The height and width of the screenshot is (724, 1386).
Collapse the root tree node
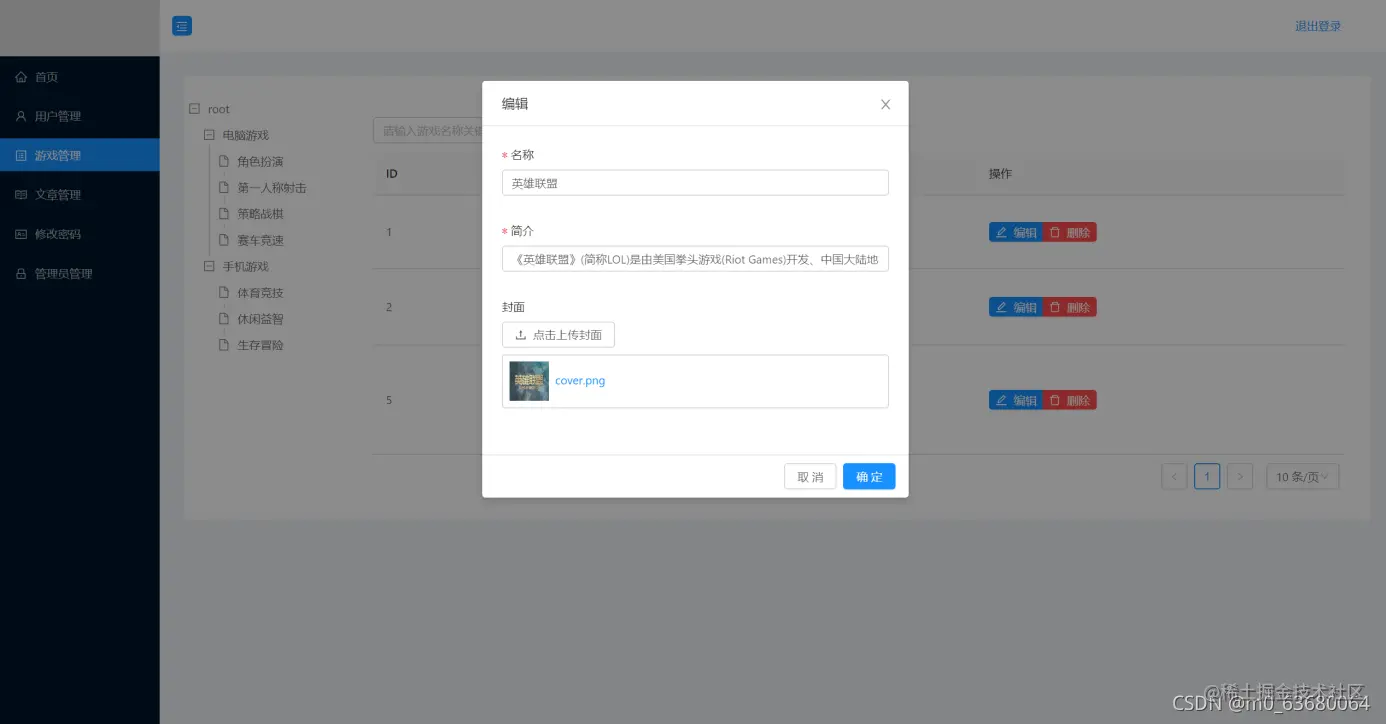[193, 108]
